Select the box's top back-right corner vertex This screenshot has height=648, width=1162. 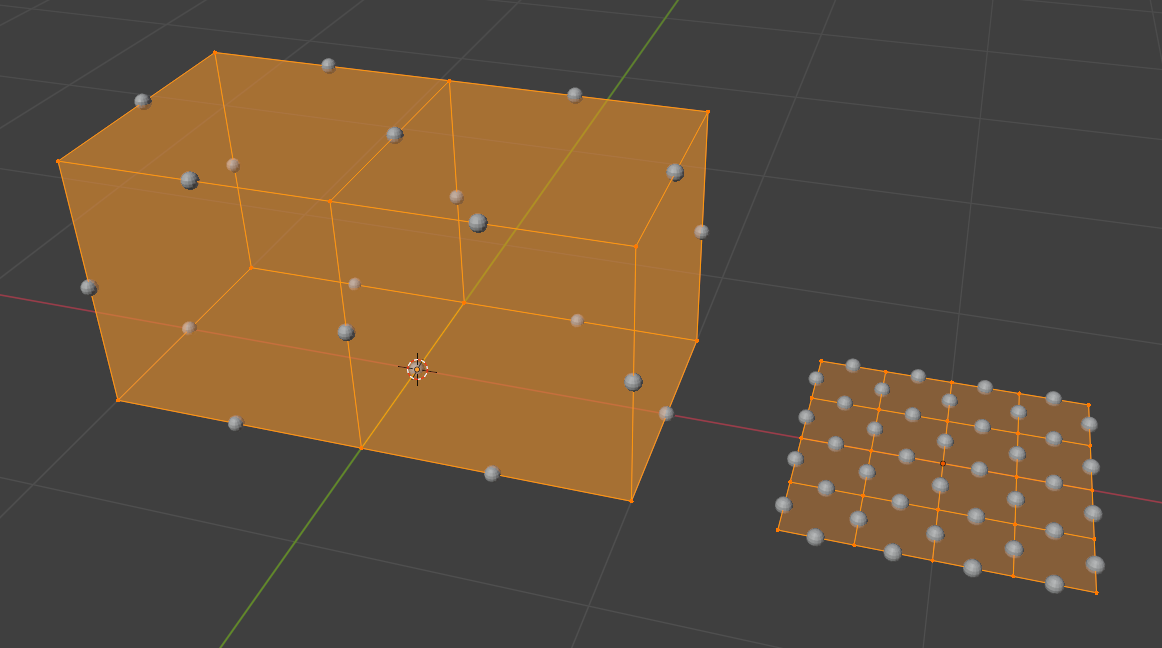pos(708,112)
